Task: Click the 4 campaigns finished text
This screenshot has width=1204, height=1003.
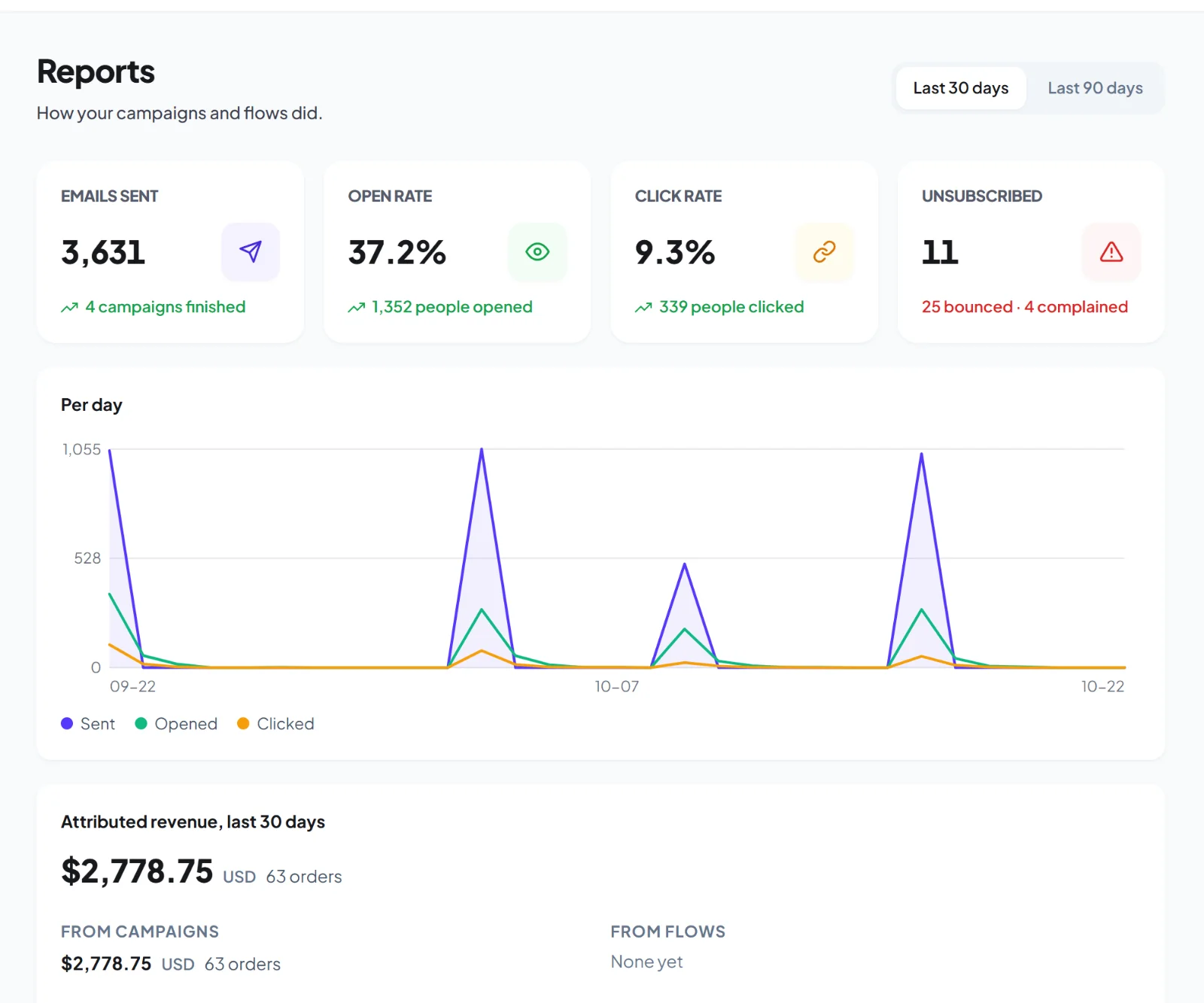Action: [x=166, y=307]
